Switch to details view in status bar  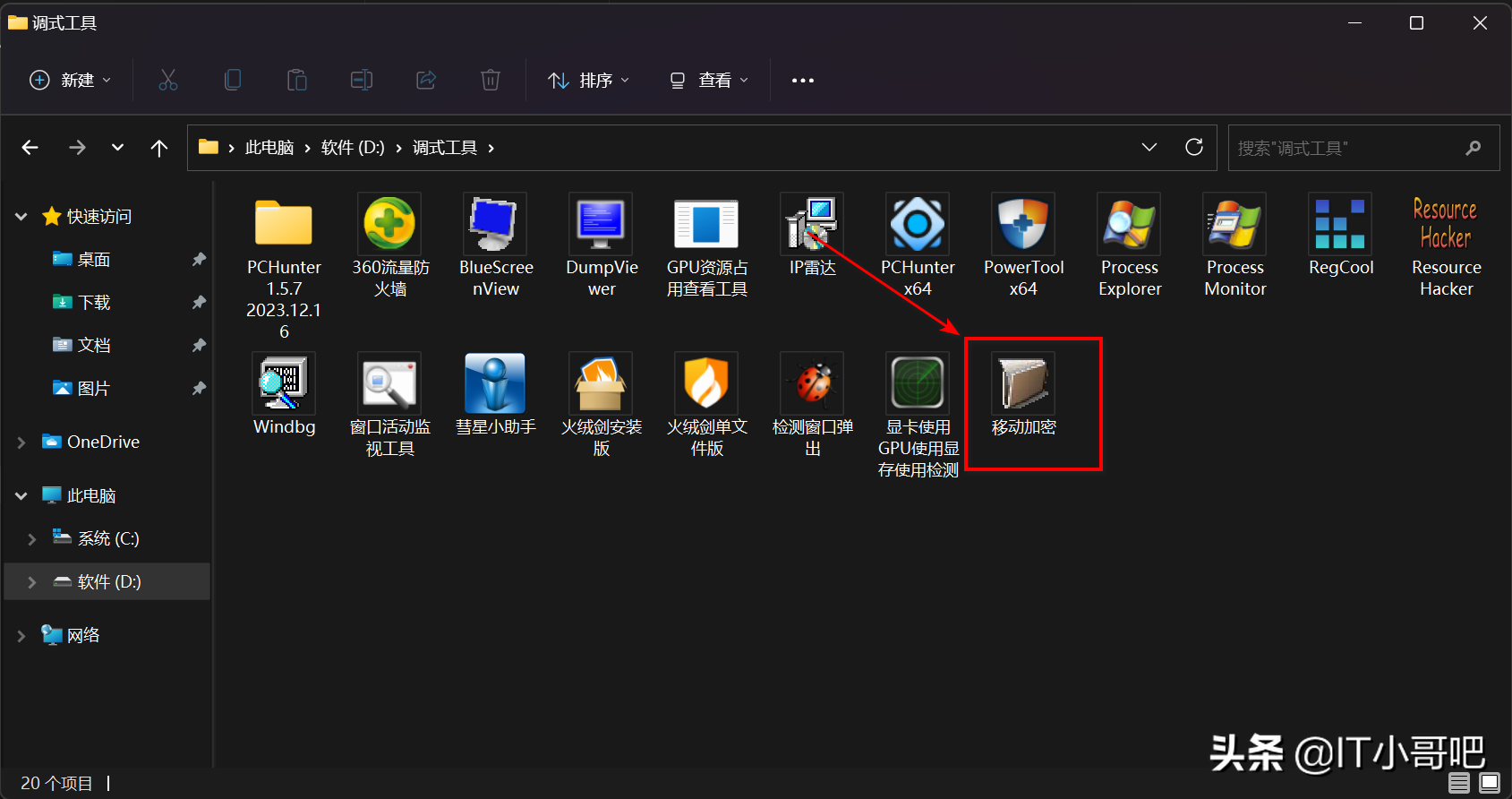[x=1459, y=783]
